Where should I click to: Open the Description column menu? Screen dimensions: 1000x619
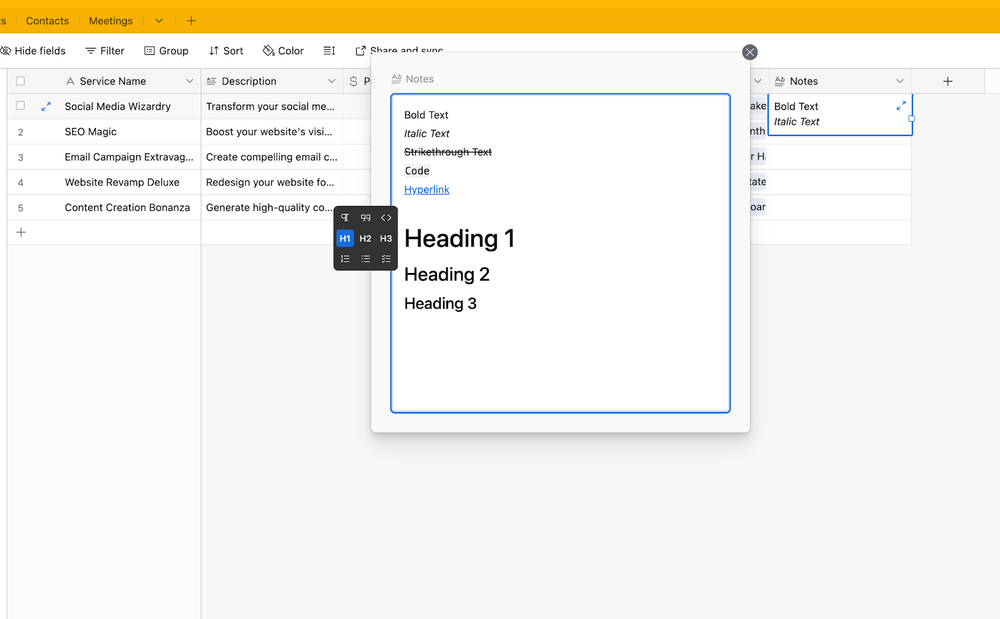(331, 80)
